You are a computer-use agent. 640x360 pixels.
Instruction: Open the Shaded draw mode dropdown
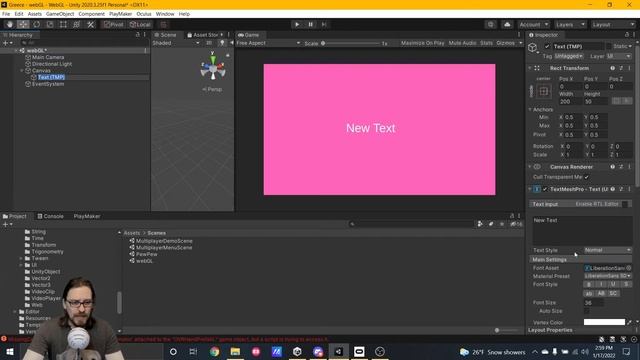[176, 43]
